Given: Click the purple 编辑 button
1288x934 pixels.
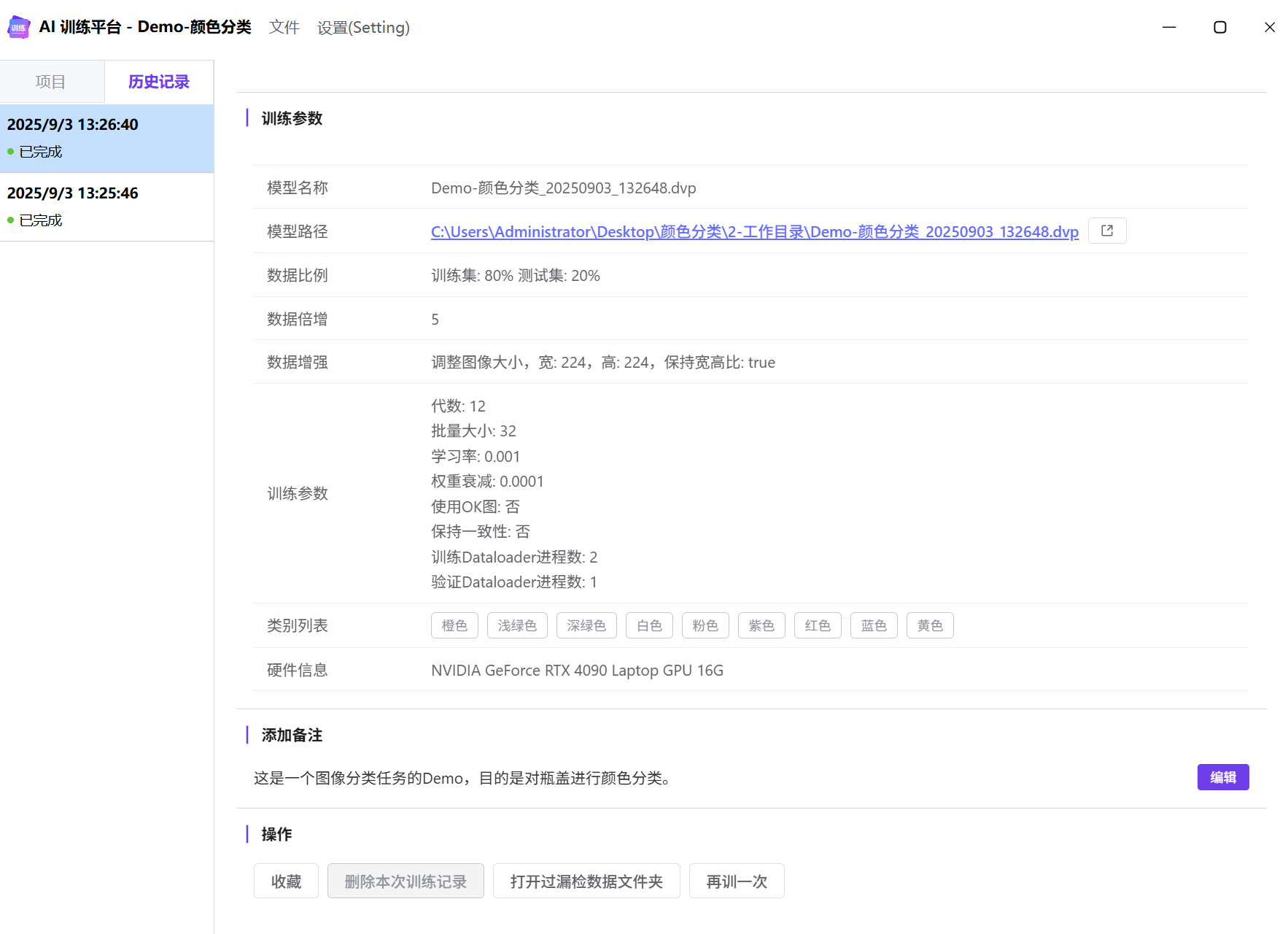Looking at the screenshot, I should [1222, 777].
